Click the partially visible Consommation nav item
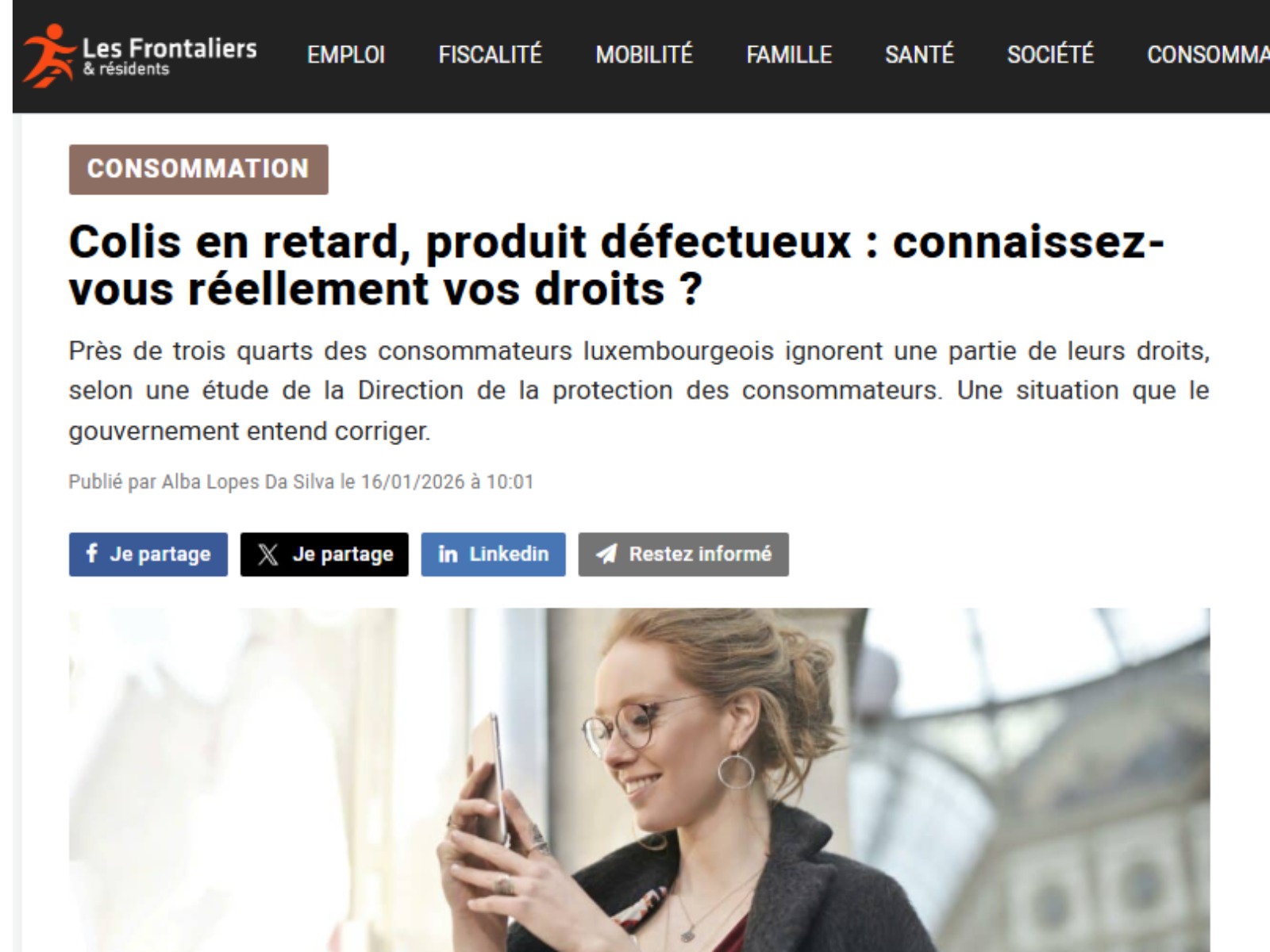The width and height of the screenshot is (1270, 952). tap(1208, 55)
